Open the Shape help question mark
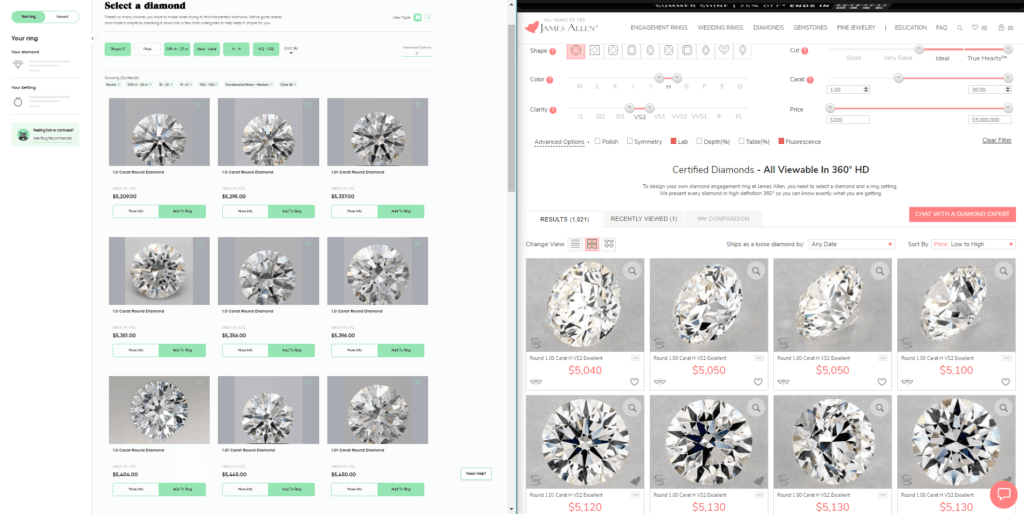This screenshot has height=514, width=1024. [553, 51]
